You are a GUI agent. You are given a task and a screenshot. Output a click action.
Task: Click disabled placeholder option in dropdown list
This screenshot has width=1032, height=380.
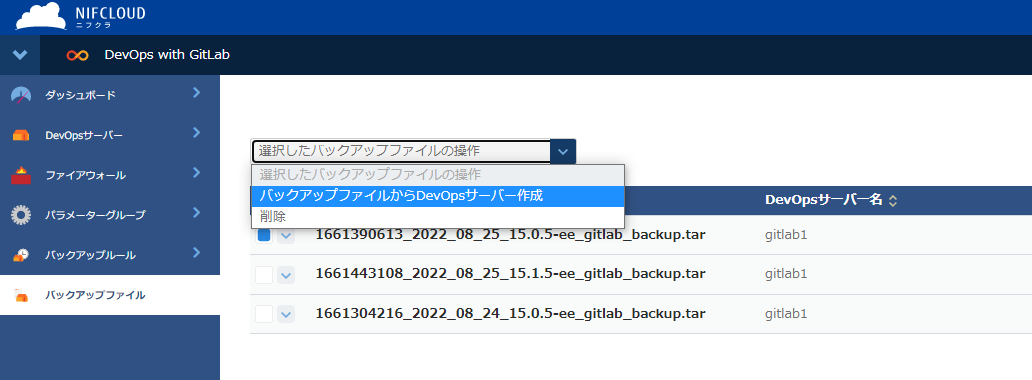click(438, 175)
